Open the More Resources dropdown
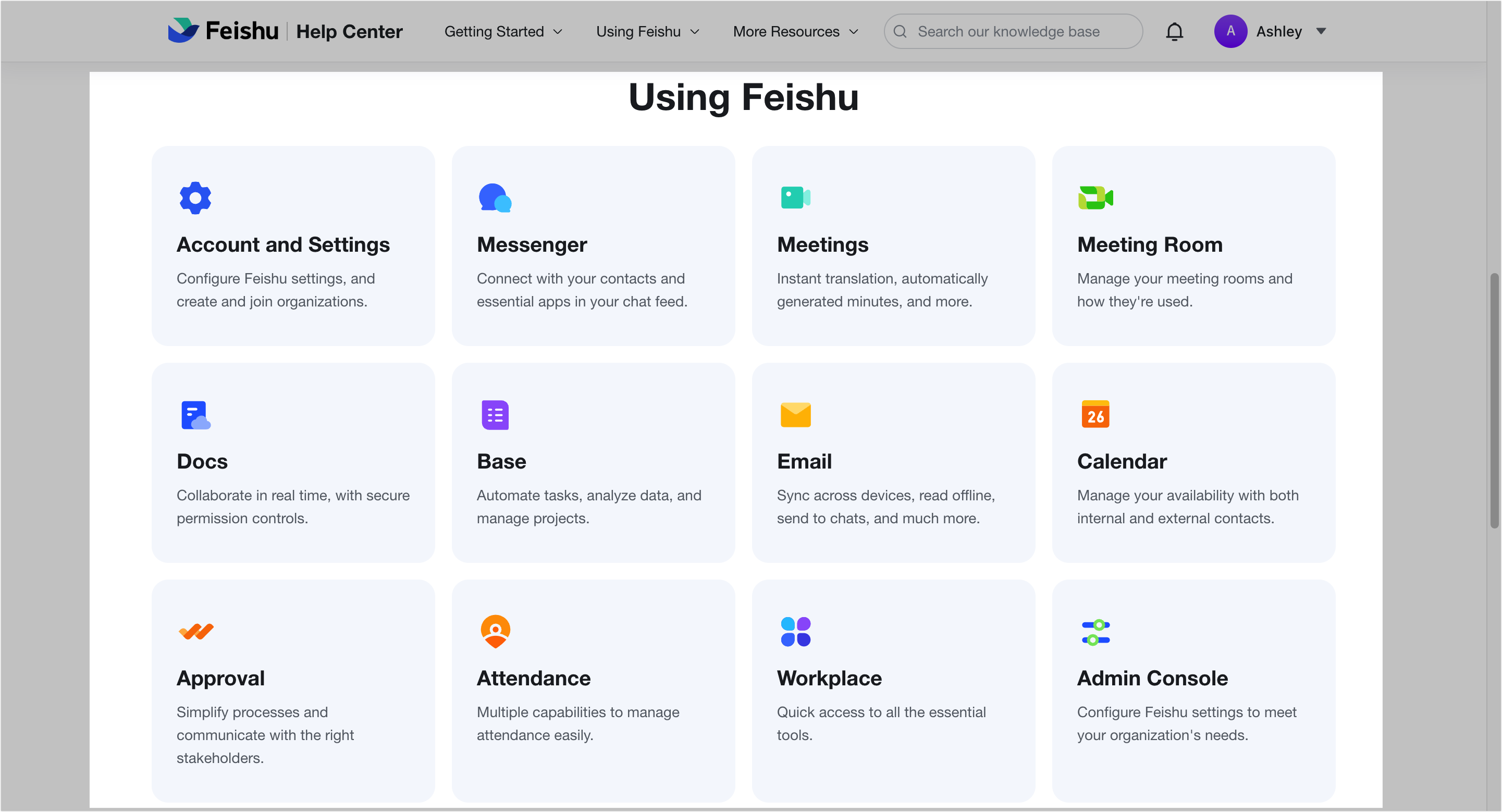Screen dimensions: 1502x812 (795, 31)
